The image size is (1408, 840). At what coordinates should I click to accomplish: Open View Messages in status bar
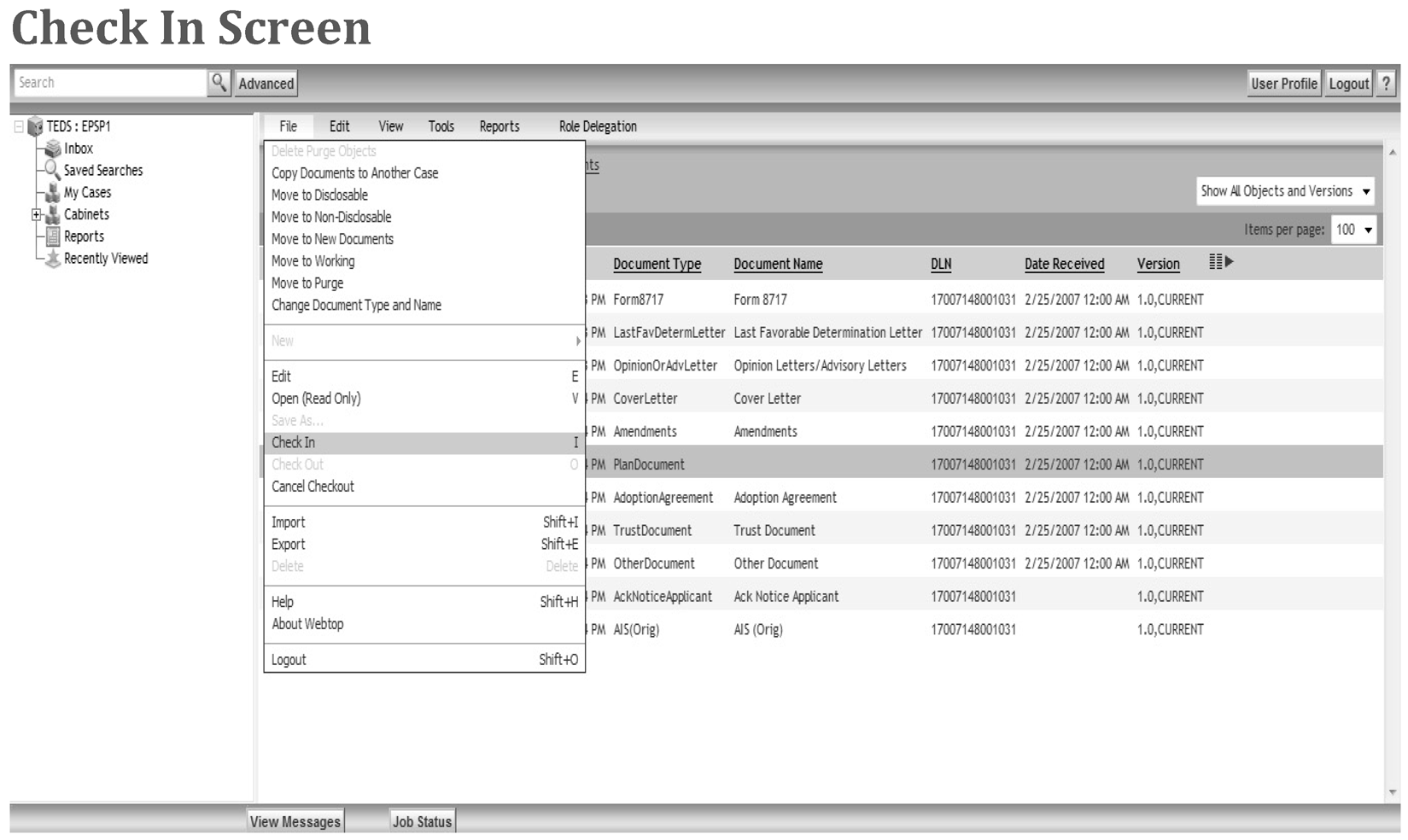[295, 821]
